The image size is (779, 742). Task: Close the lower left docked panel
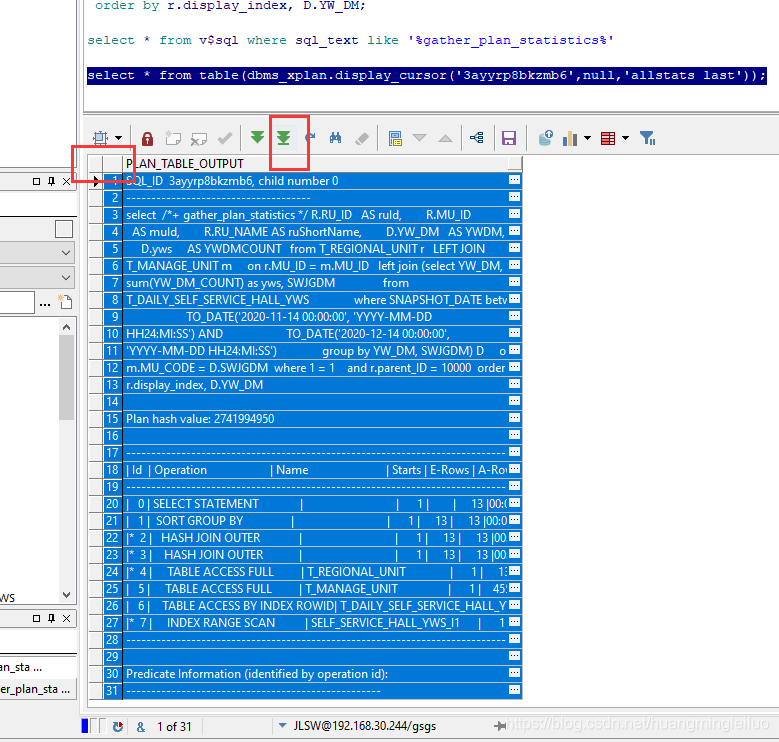tap(66, 618)
